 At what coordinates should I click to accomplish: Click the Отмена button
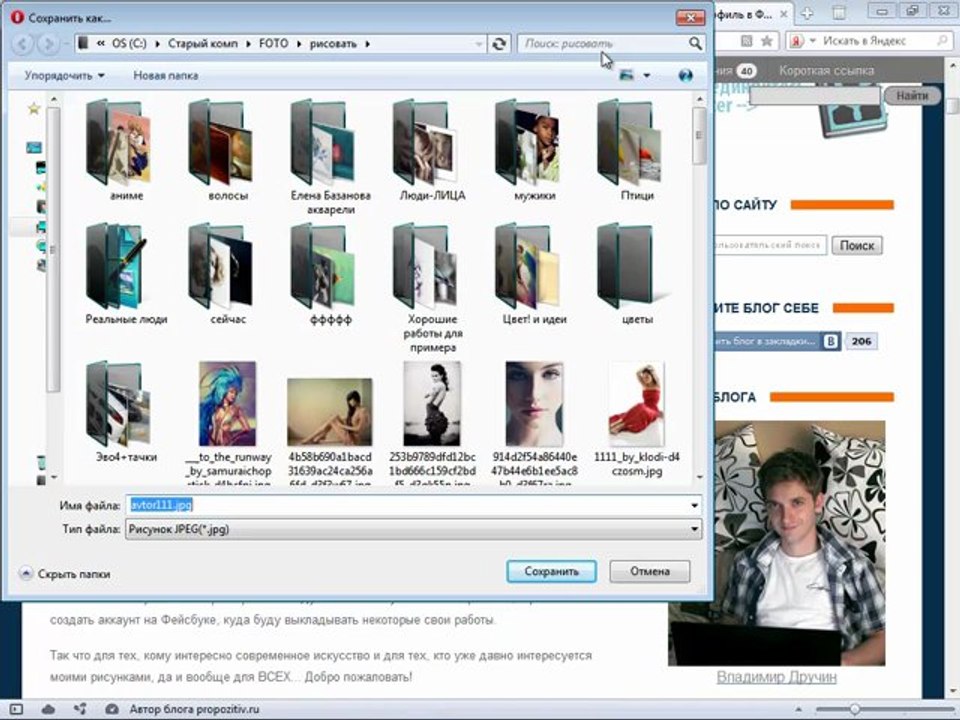coord(650,571)
